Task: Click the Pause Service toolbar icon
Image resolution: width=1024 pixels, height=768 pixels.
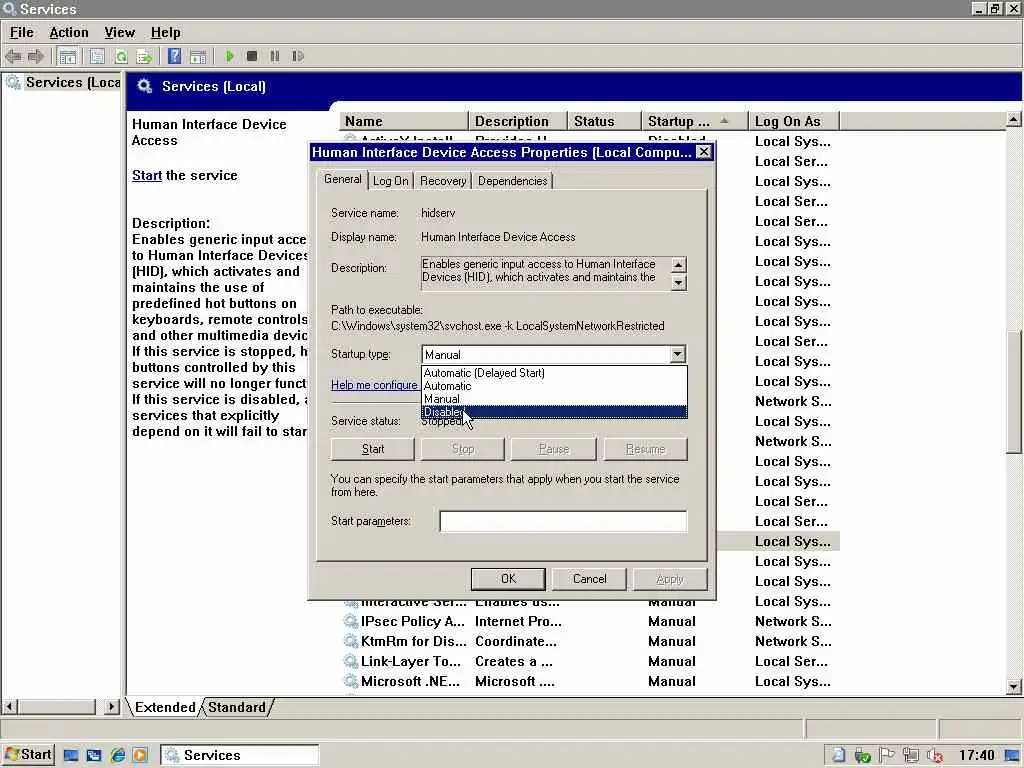Action: [x=275, y=56]
